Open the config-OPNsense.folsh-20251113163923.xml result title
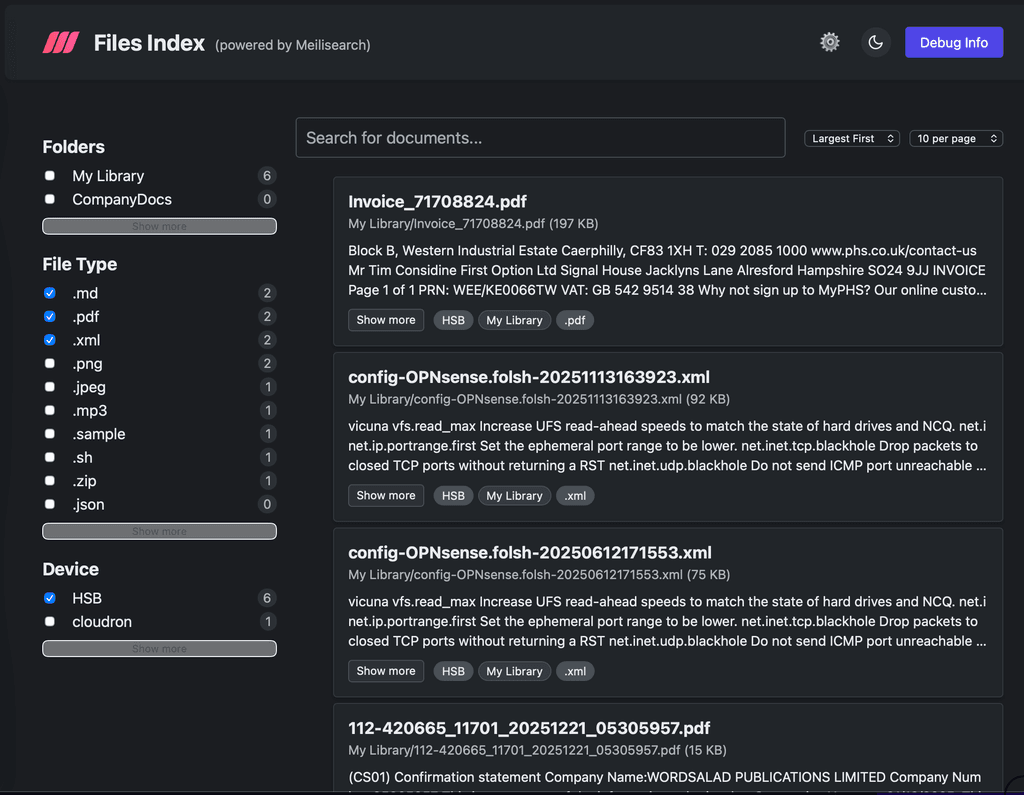Screen dimensions: 1024x795 (x=528, y=378)
